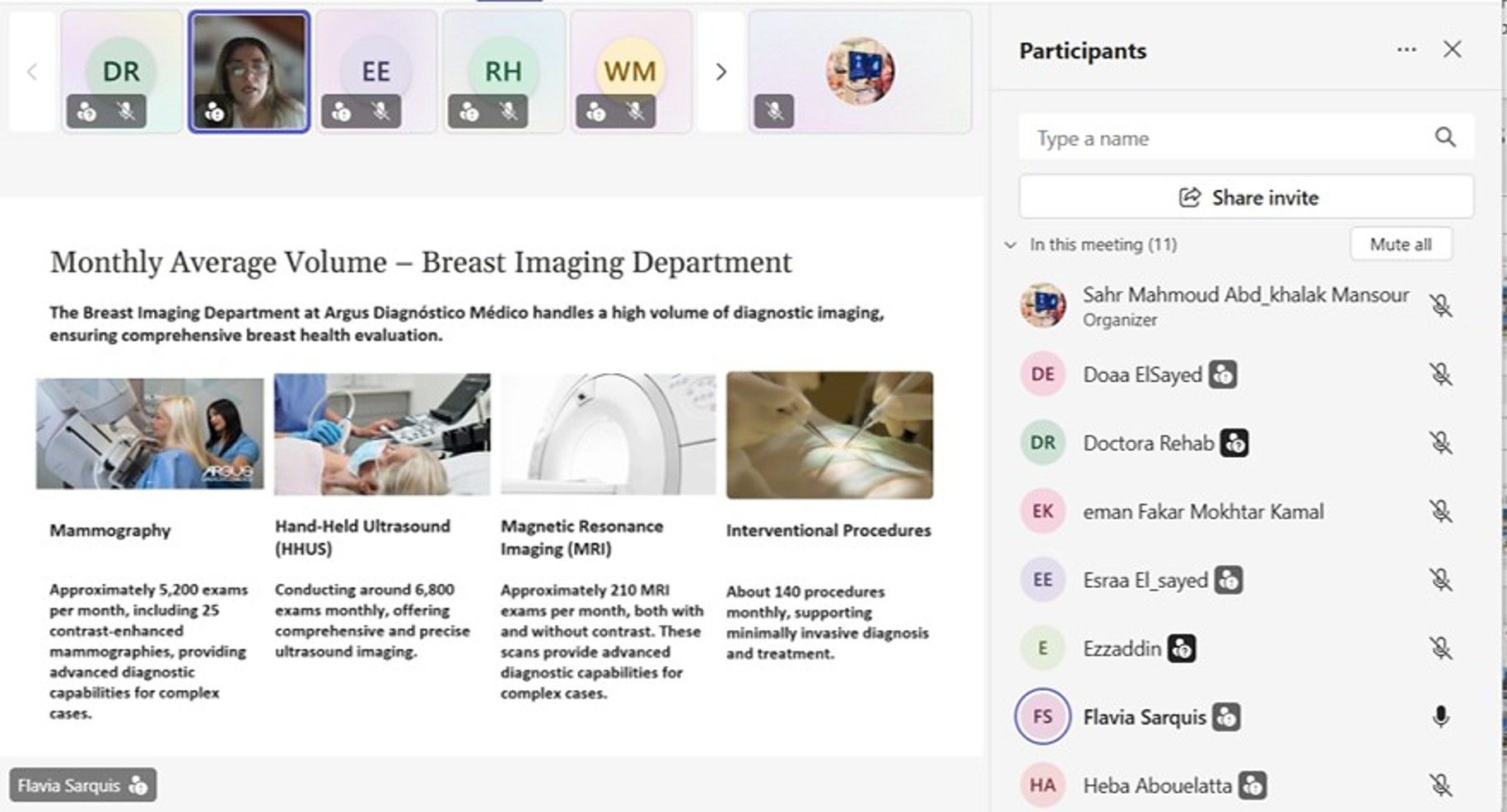
Task: Click the Mute all button
Action: pos(1400,245)
